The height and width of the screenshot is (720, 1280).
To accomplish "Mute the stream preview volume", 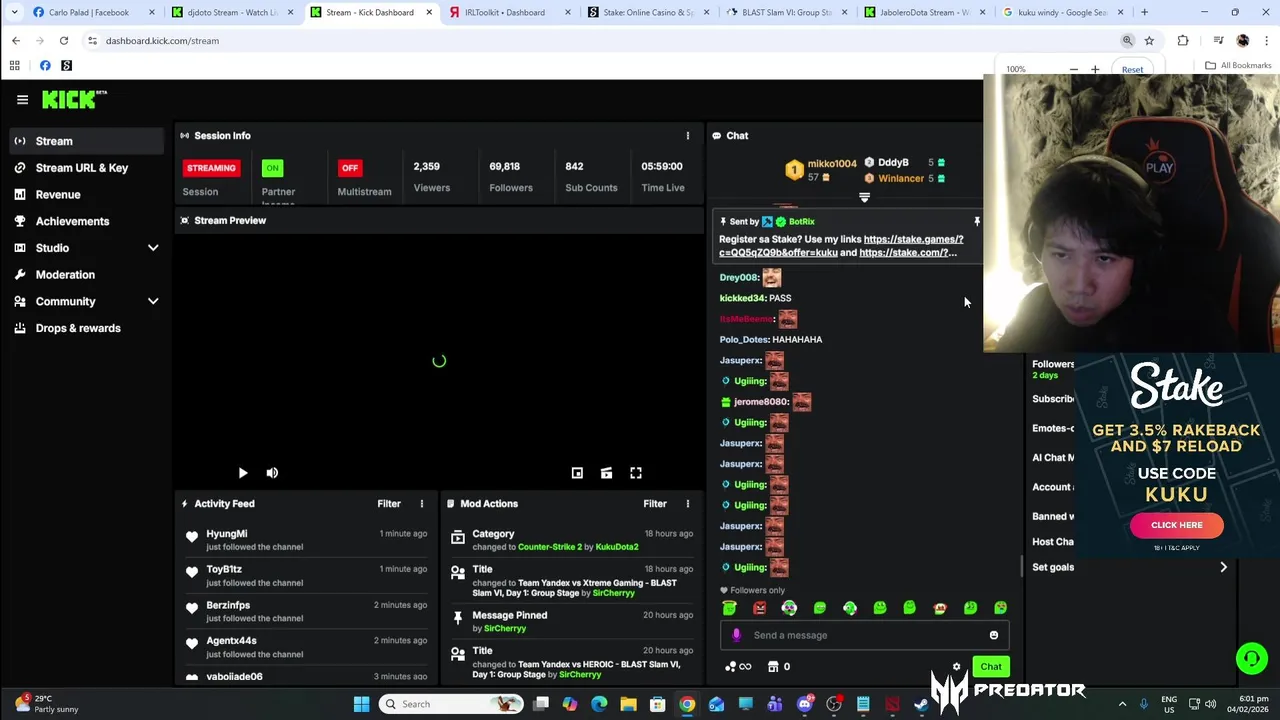I will pyautogui.click(x=272, y=473).
